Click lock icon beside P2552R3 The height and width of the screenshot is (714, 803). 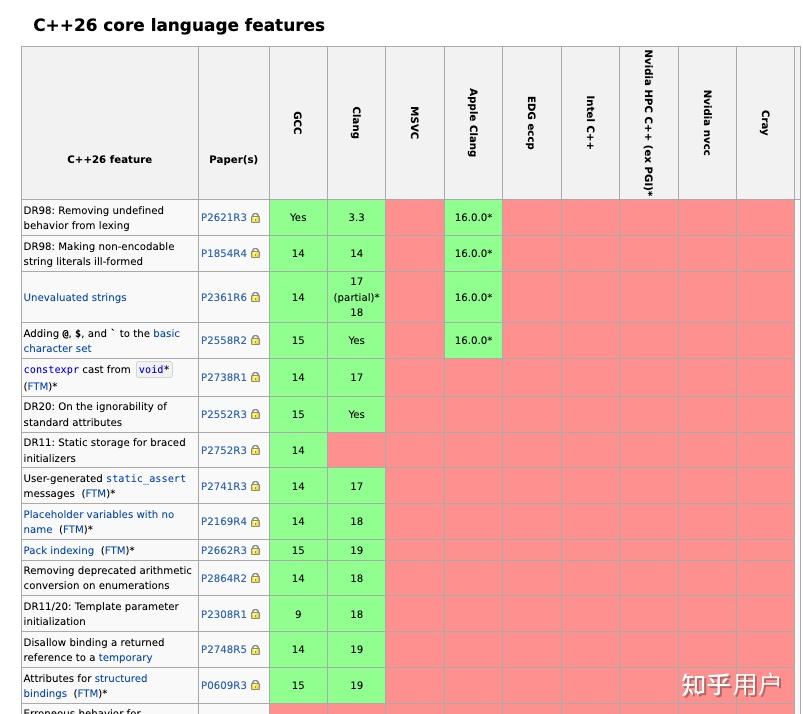(x=255, y=414)
